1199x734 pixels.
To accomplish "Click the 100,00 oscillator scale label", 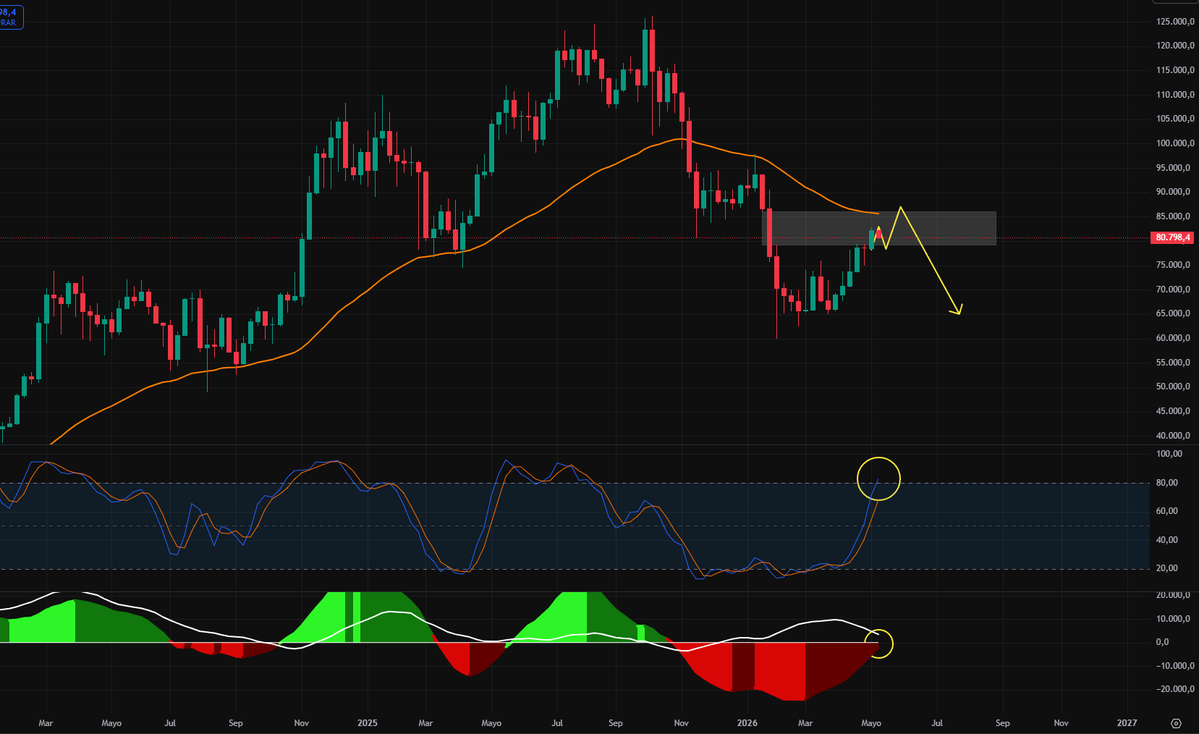I will (1169, 454).
